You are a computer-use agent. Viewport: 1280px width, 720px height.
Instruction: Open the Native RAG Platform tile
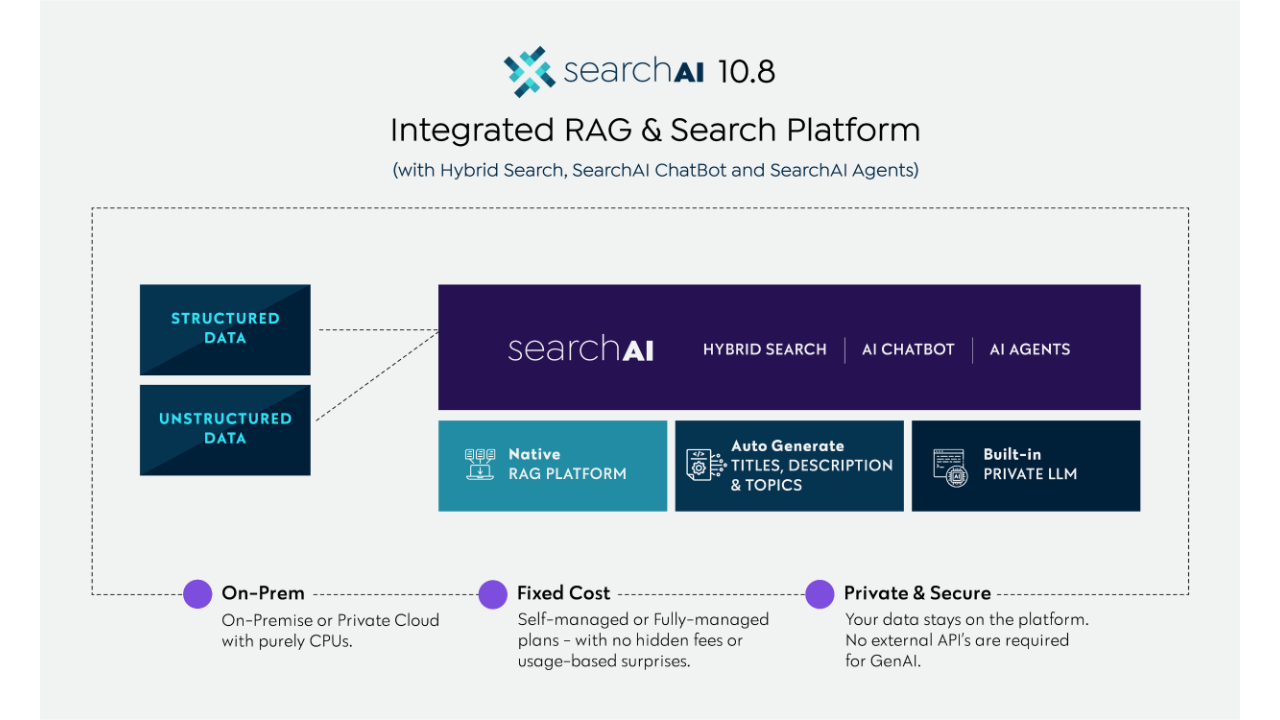coord(553,466)
